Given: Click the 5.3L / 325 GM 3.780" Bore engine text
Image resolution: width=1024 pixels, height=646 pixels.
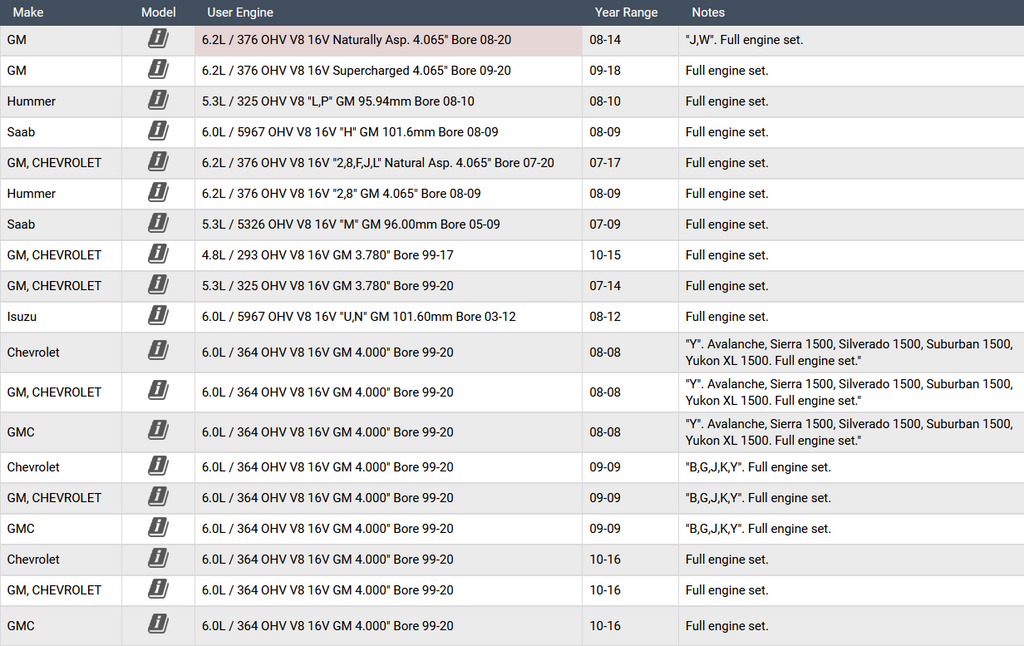Looking at the screenshot, I should (327, 286).
